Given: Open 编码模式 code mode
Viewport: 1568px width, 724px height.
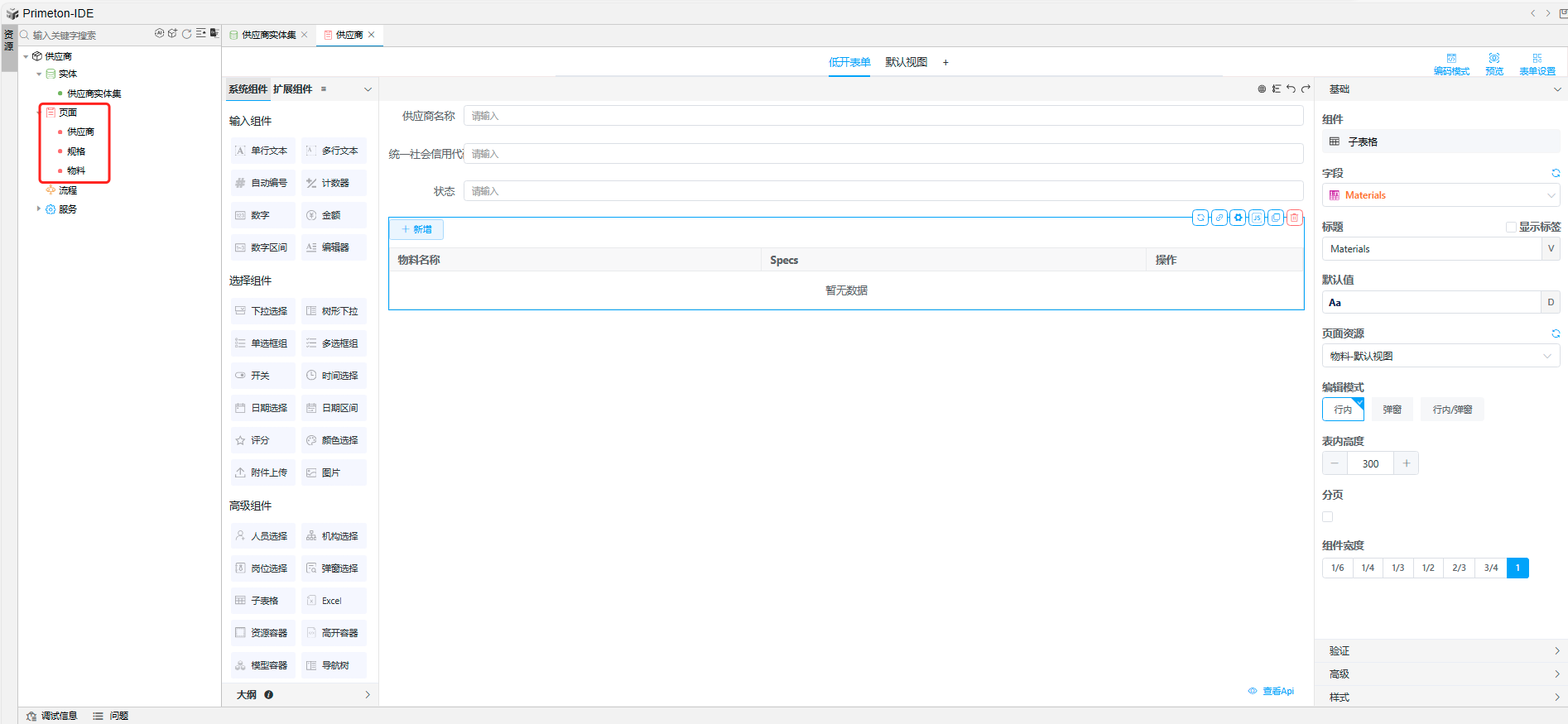Looking at the screenshot, I should coord(1451,65).
